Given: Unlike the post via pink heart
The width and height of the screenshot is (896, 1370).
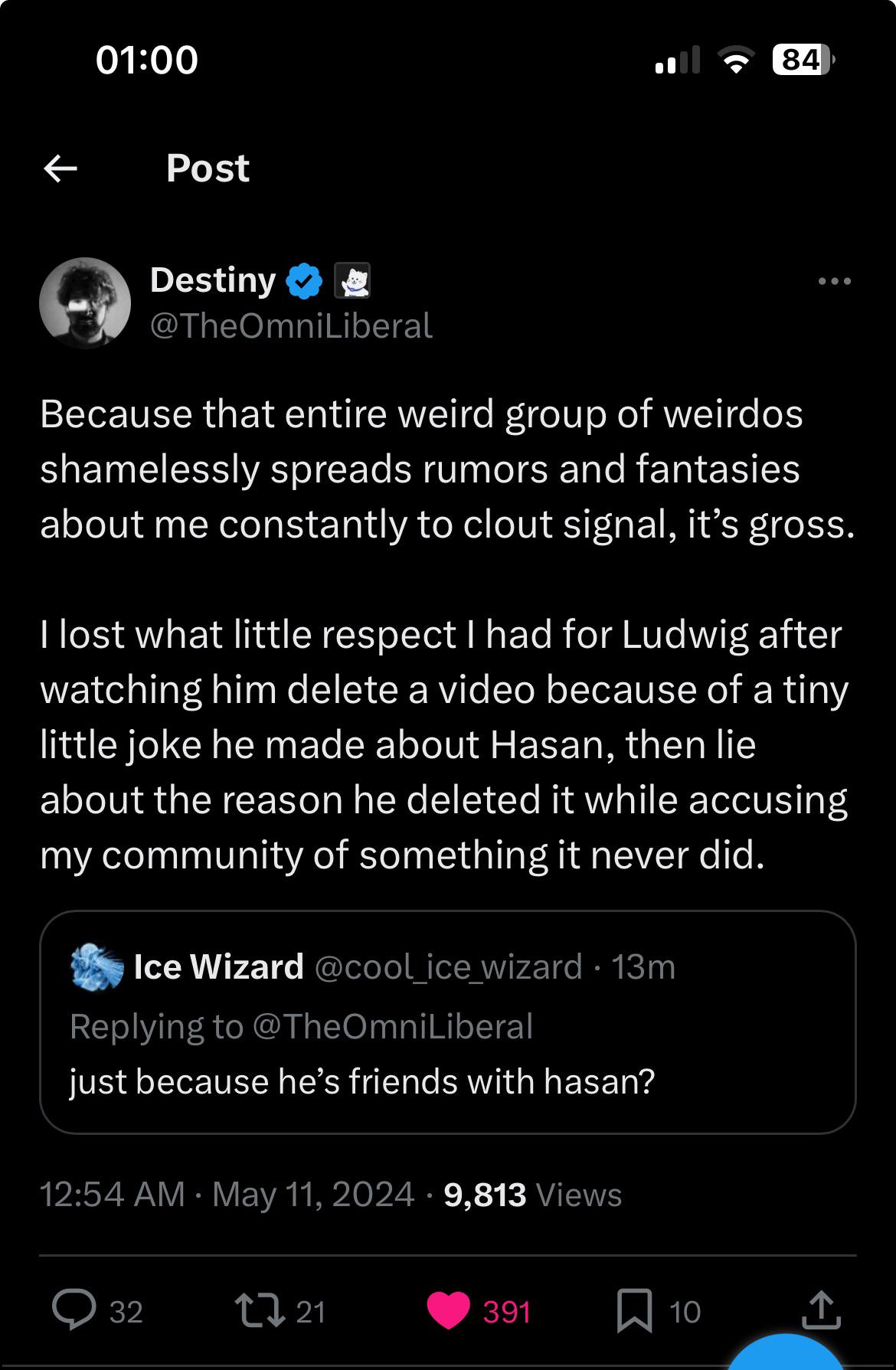Looking at the screenshot, I should click(x=449, y=1310).
